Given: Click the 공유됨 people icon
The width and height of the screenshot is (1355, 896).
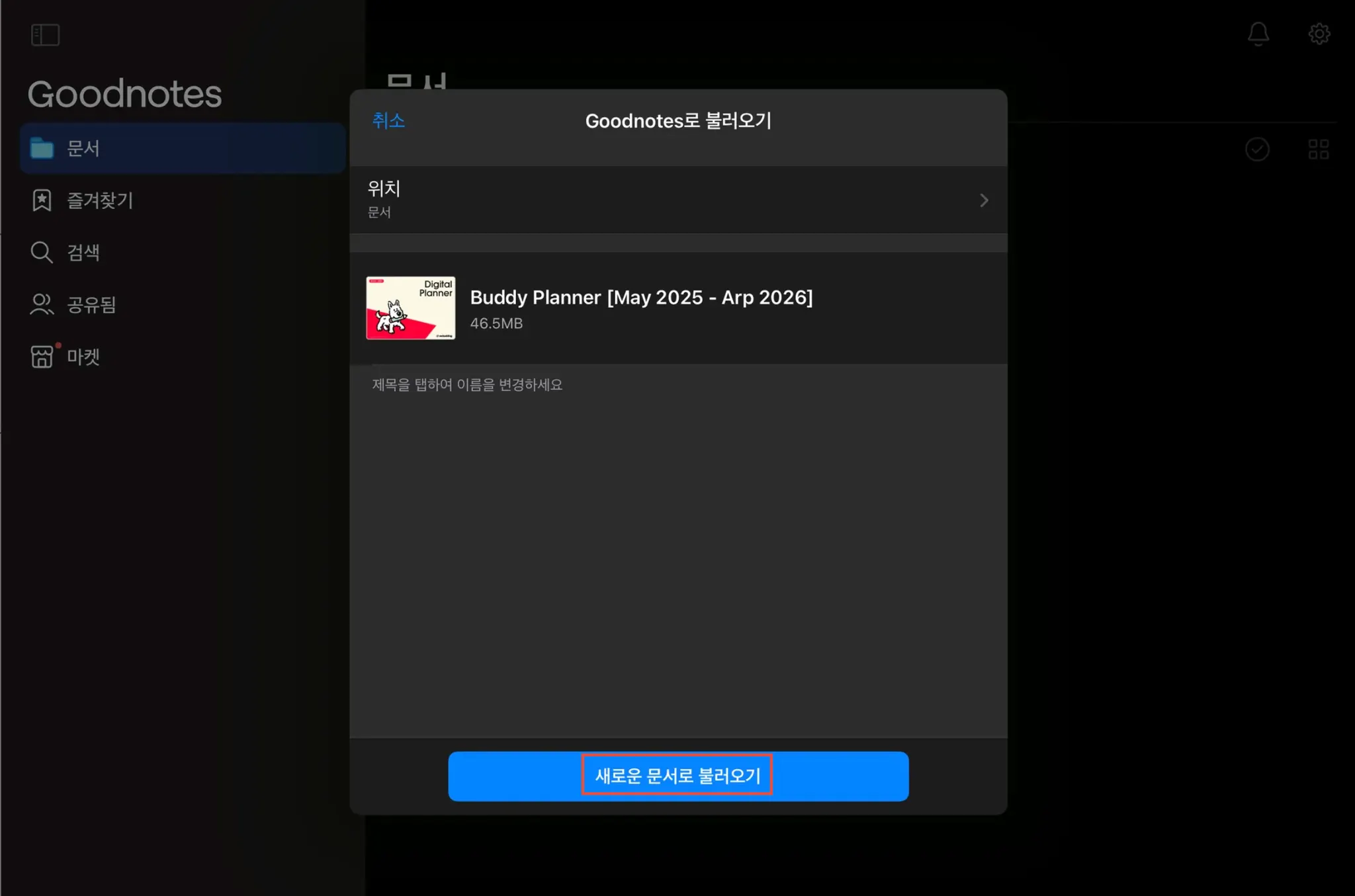Looking at the screenshot, I should coord(42,304).
